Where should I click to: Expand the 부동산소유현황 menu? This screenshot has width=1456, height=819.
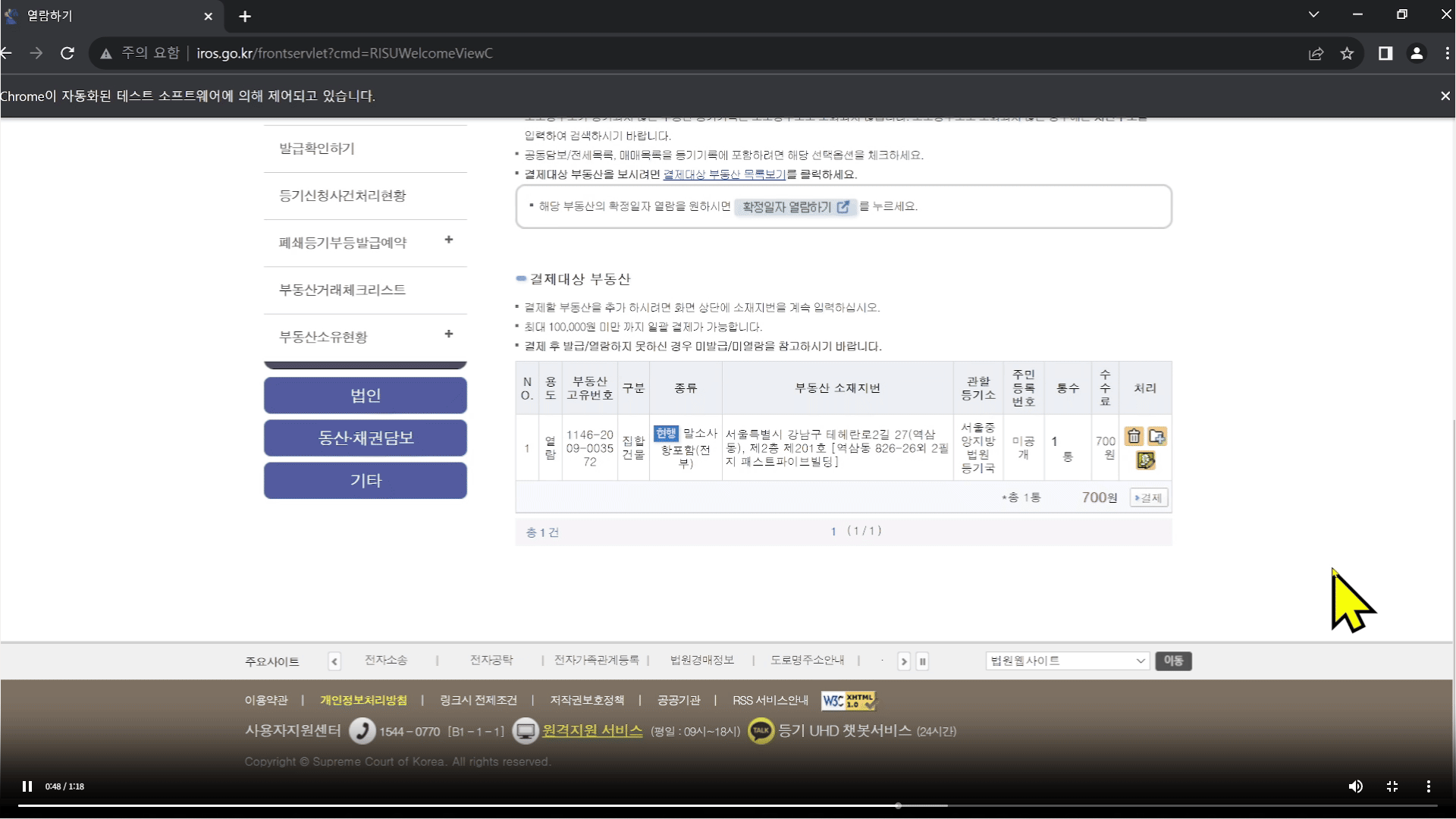[448, 334]
